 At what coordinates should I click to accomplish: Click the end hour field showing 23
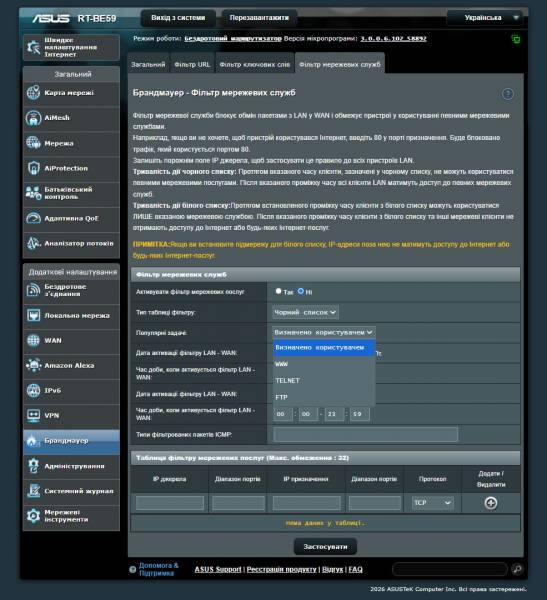click(333, 414)
